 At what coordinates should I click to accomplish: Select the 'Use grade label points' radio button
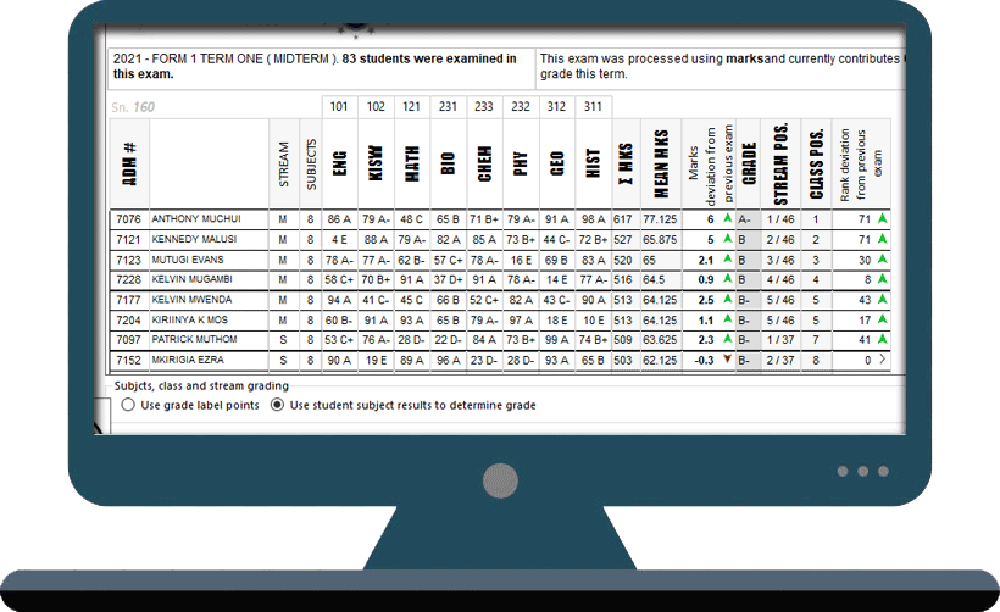(x=127, y=405)
